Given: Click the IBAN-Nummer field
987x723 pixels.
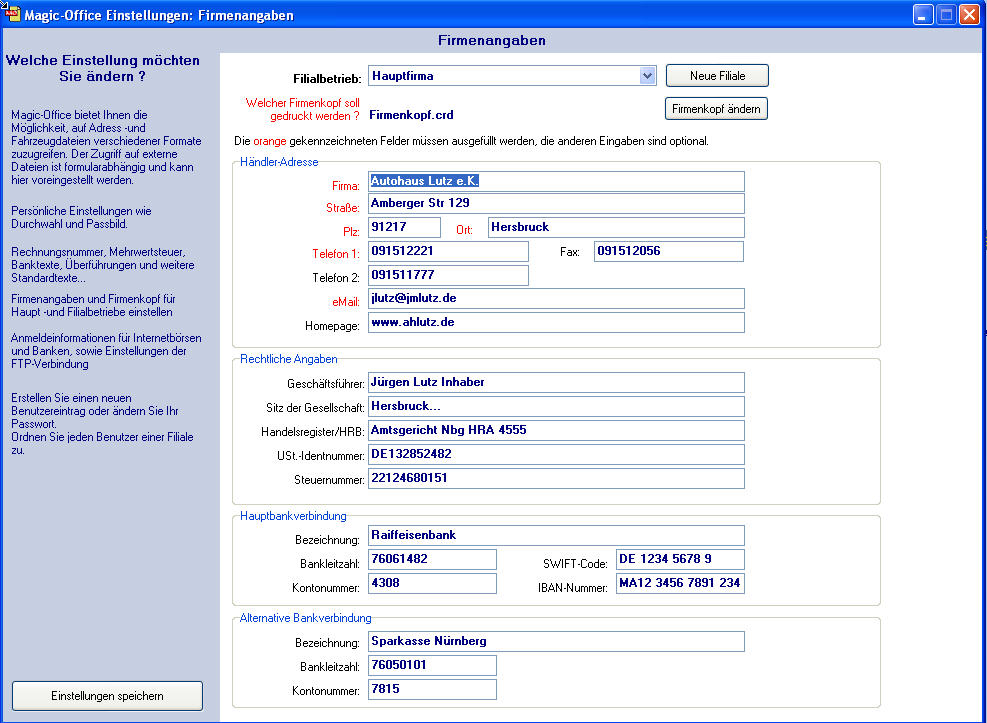Looking at the screenshot, I should pyautogui.click(x=680, y=583).
